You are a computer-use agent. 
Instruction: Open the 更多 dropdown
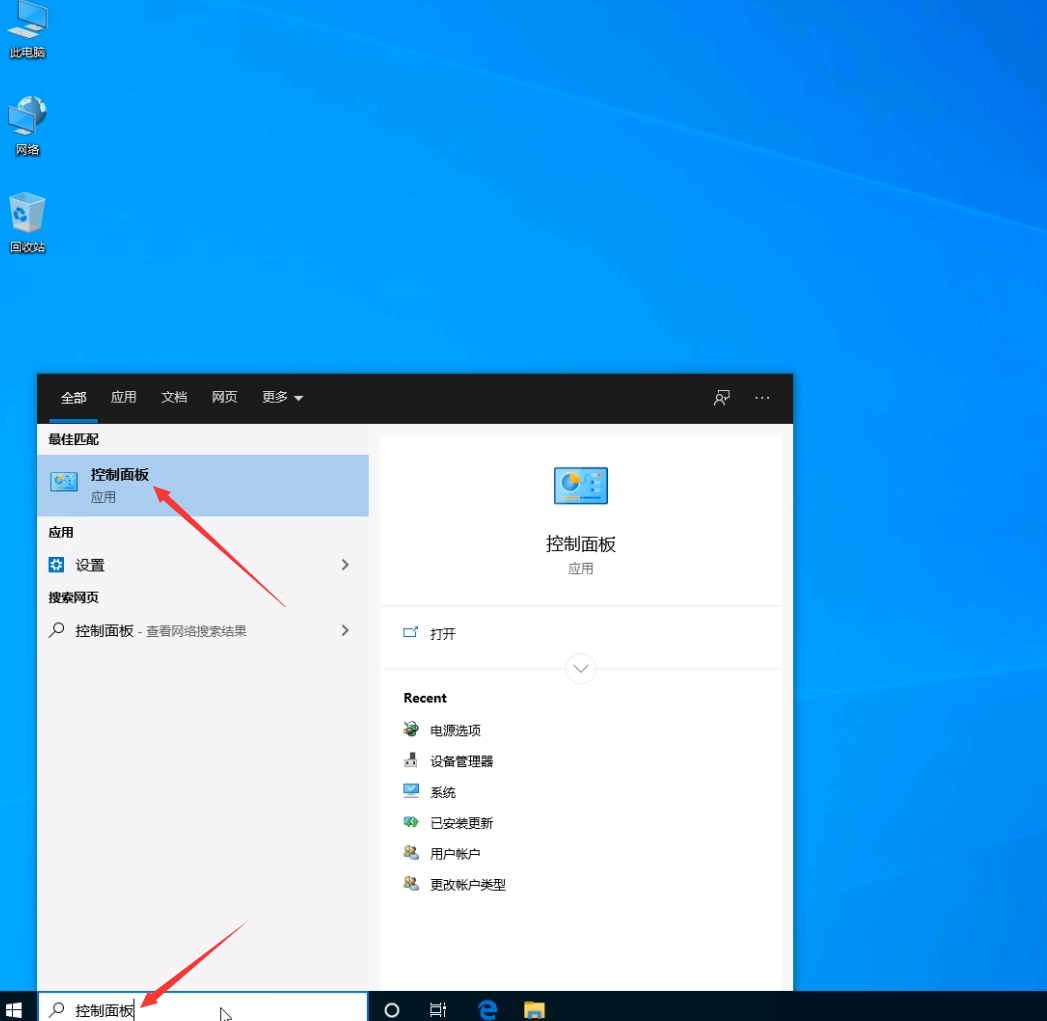pos(282,397)
